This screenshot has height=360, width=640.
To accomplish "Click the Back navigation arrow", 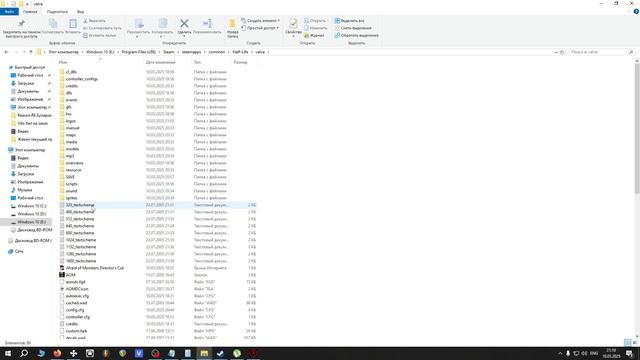I will coord(6,52).
